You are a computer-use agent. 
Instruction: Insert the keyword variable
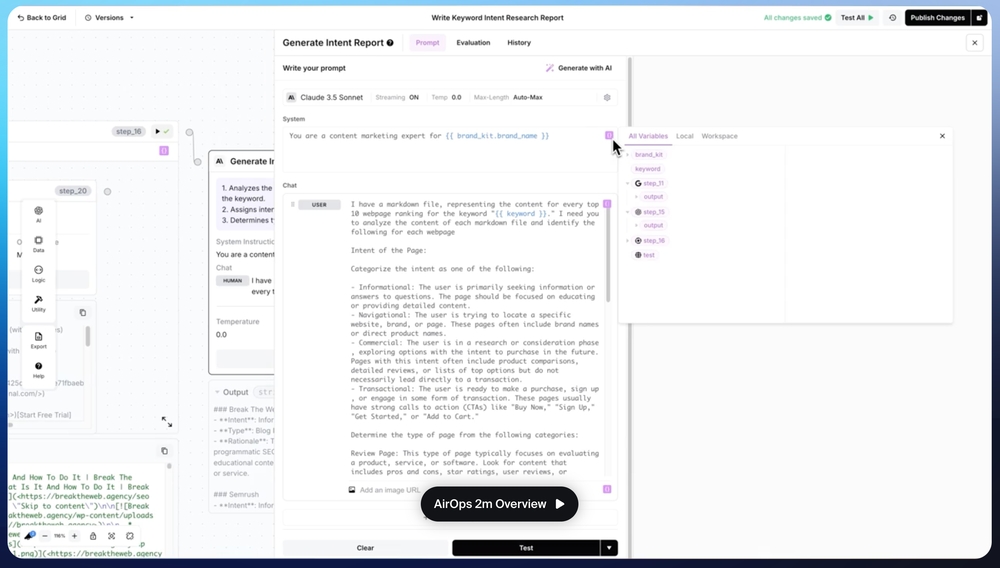click(x=647, y=169)
